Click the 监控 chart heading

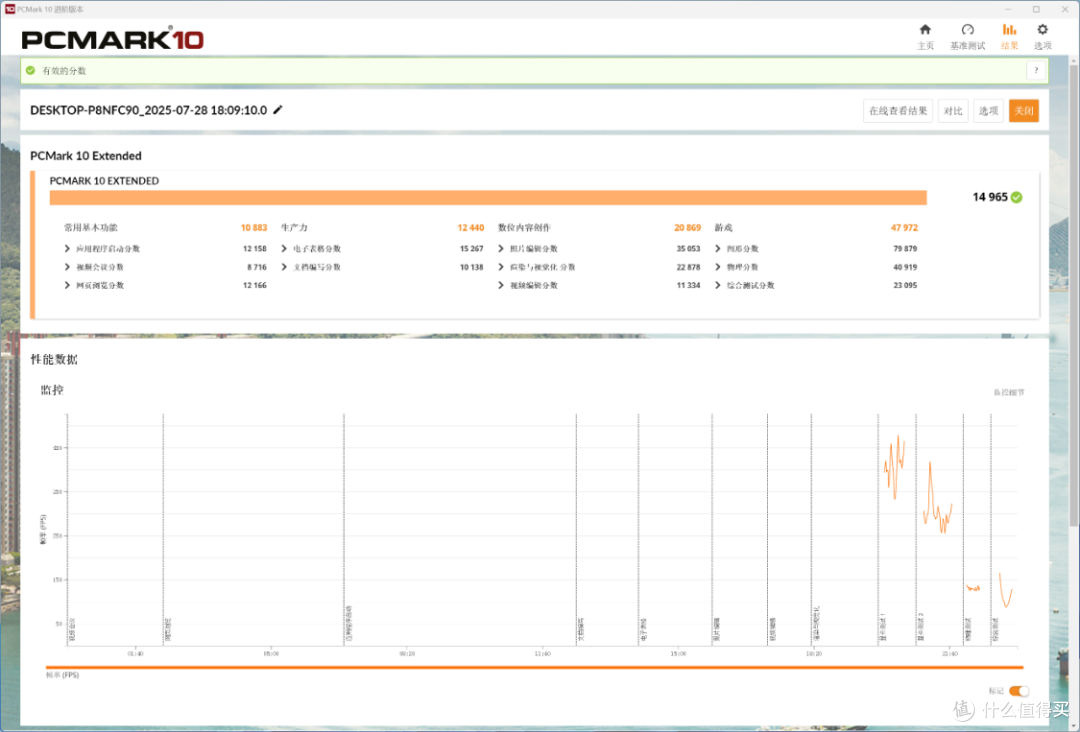(52, 390)
